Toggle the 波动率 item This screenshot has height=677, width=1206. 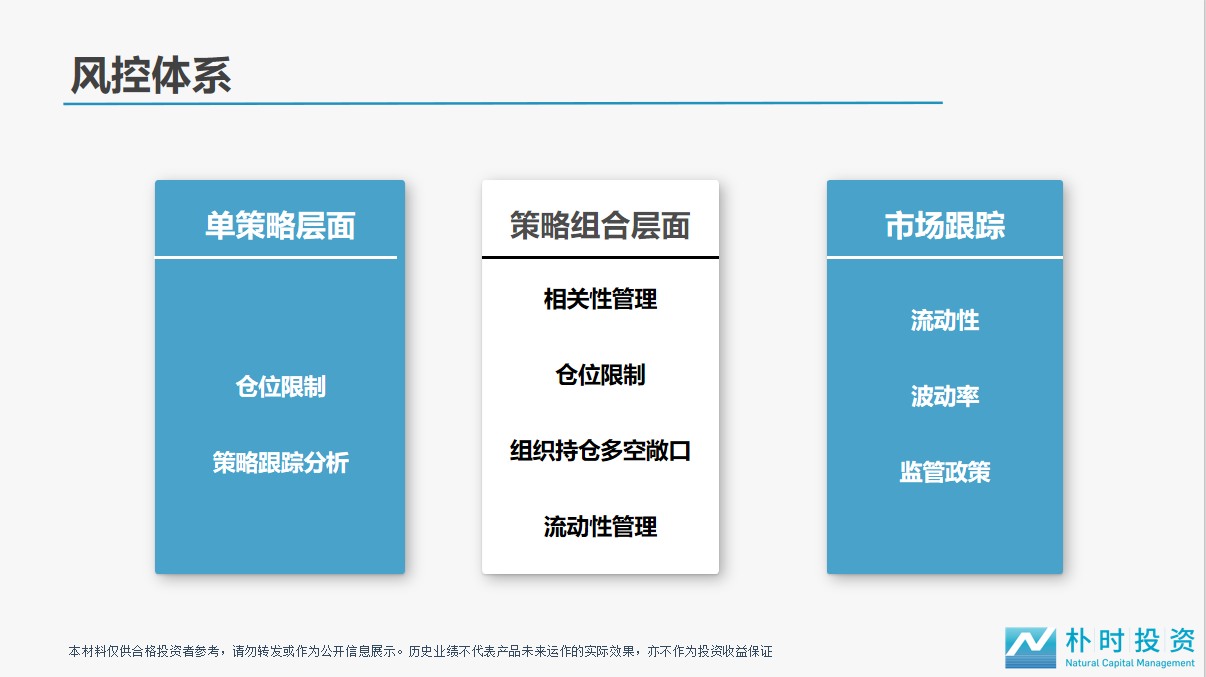944,396
